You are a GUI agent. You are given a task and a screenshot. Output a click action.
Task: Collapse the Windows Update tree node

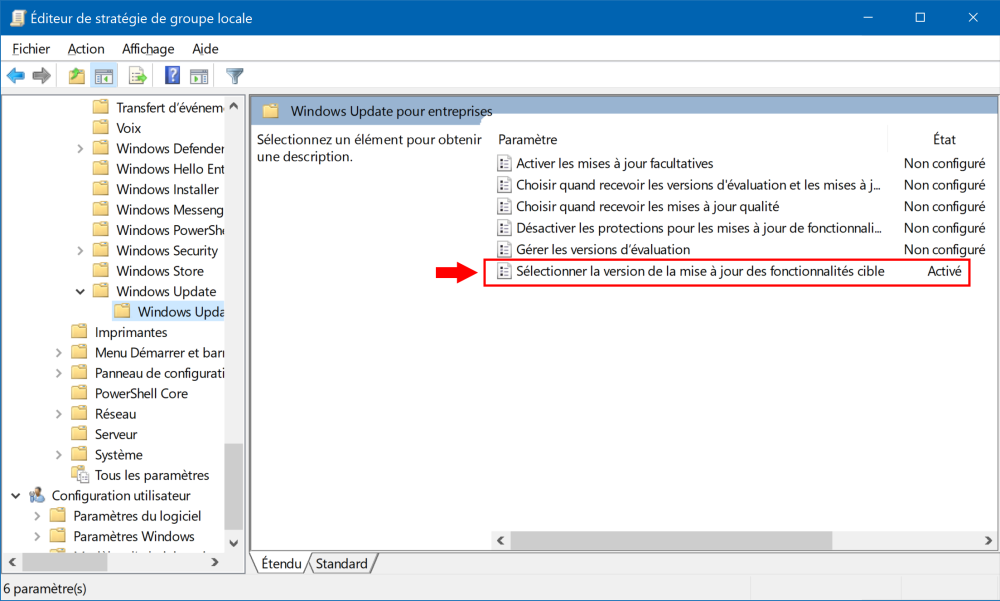pyautogui.click(x=80, y=292)
